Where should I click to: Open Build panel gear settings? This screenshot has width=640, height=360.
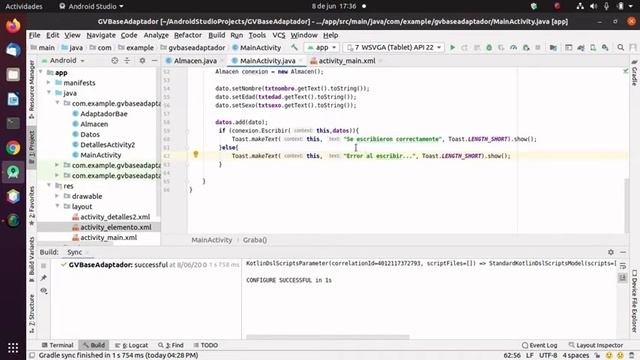coord(611,252)
